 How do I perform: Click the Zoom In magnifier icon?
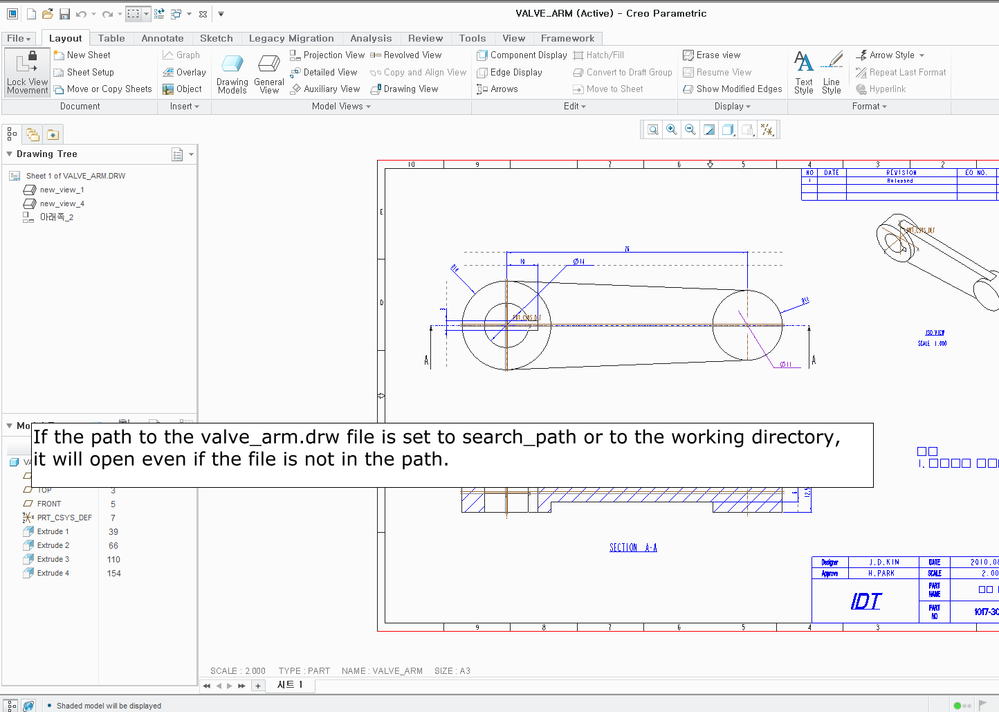[x=671, y=130]
